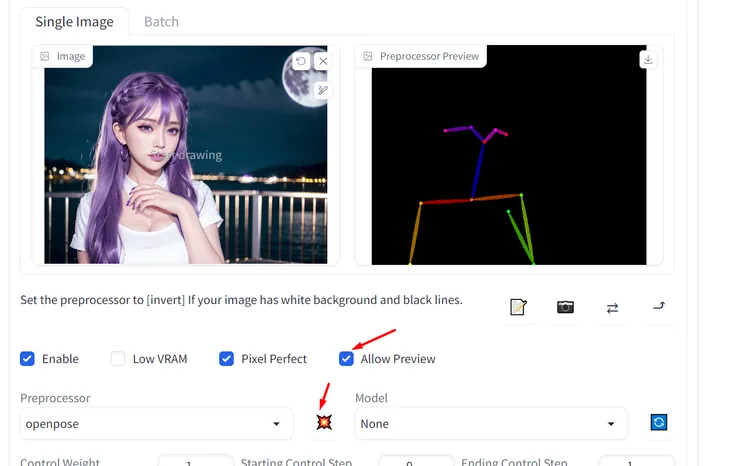The image size is (740, 466).
Task: Send dimensions with the curved arrow icon
Action: (659, 306)
